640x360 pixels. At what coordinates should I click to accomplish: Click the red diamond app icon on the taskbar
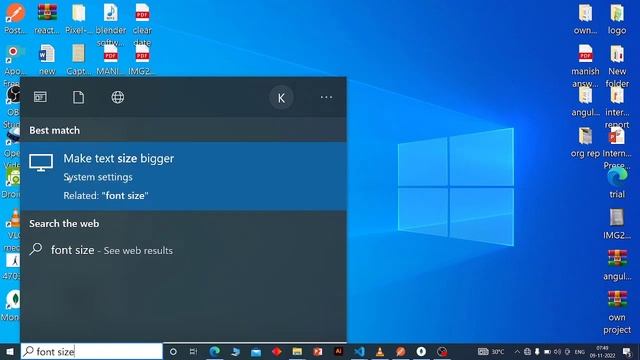tap(276, 351)
